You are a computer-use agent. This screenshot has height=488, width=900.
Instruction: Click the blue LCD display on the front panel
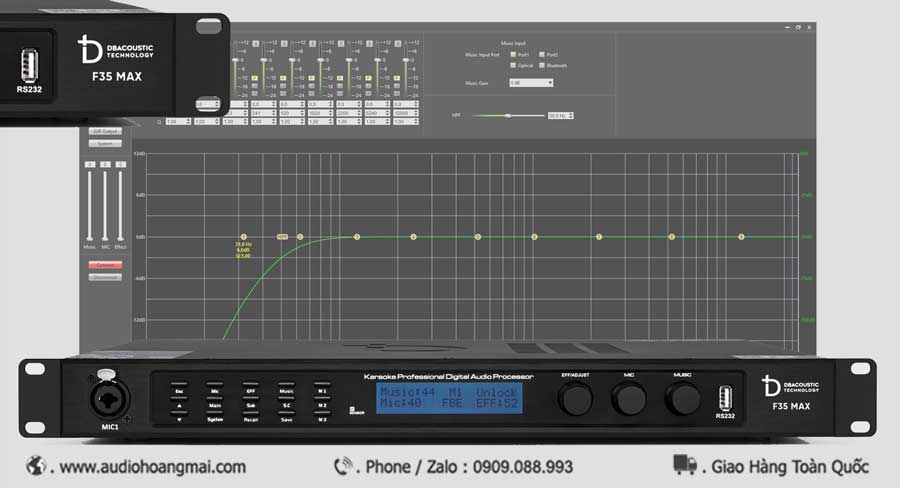(x=449, y=398)
